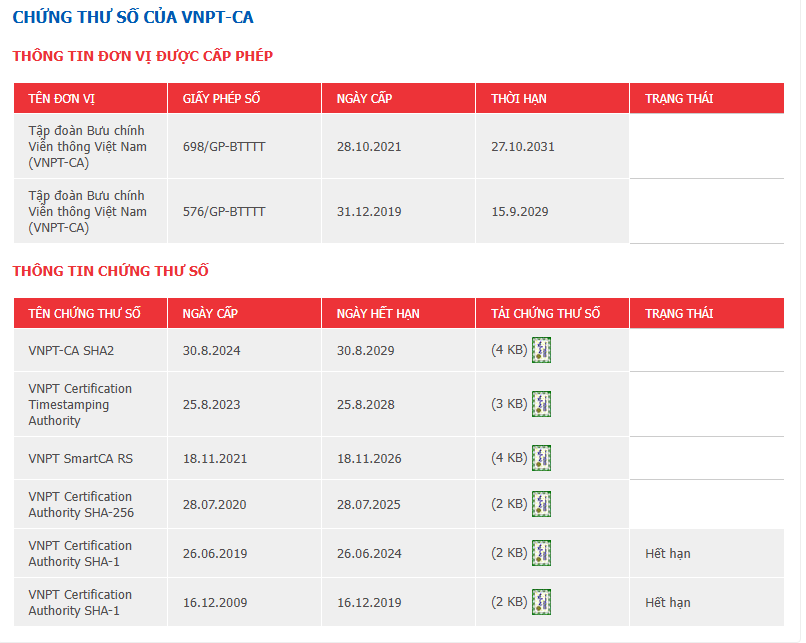Download the VNPT Certification Authority SHA-256 certificate icon
This screenshot has width=806, height=643.
click(541, 504)
